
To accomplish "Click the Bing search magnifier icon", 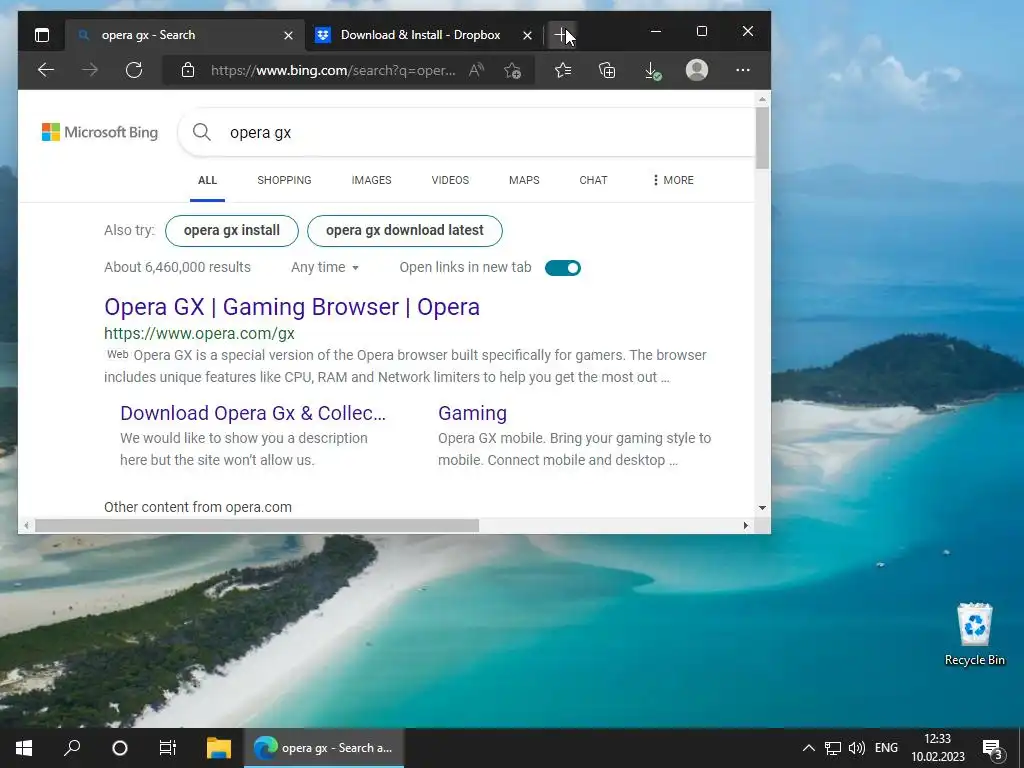I will (x=202, y=132).
